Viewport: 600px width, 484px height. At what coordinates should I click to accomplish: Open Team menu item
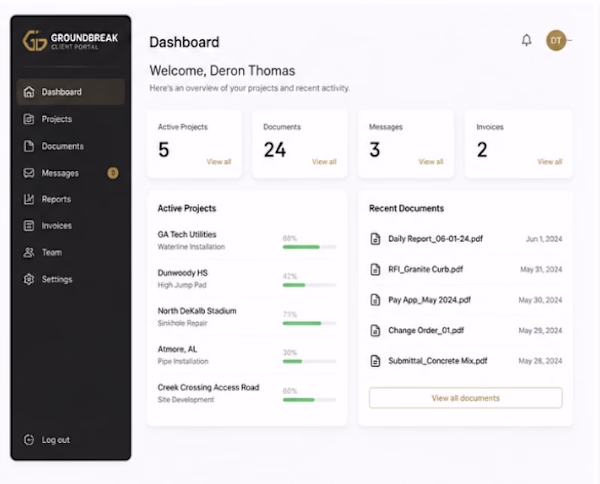click(71, 252)
